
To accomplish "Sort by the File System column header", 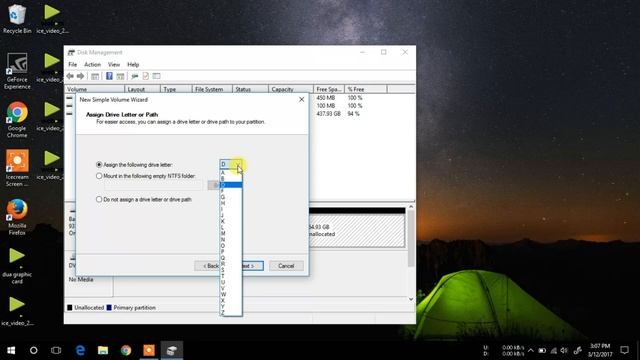I will tap(212, 89).
